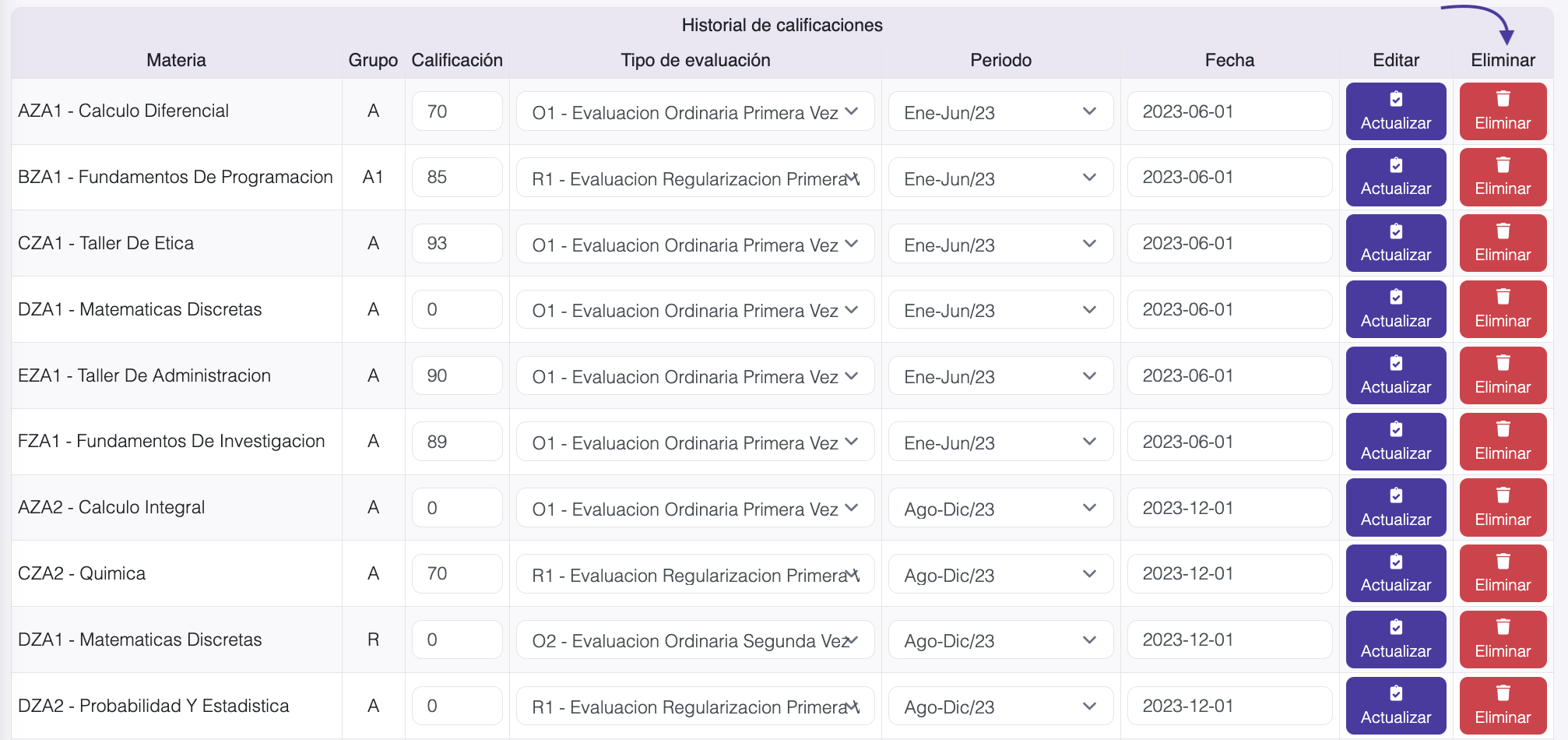Click the grade field for Fundamentos De Investigacion
1568x740 pixels.
point(456,442)
